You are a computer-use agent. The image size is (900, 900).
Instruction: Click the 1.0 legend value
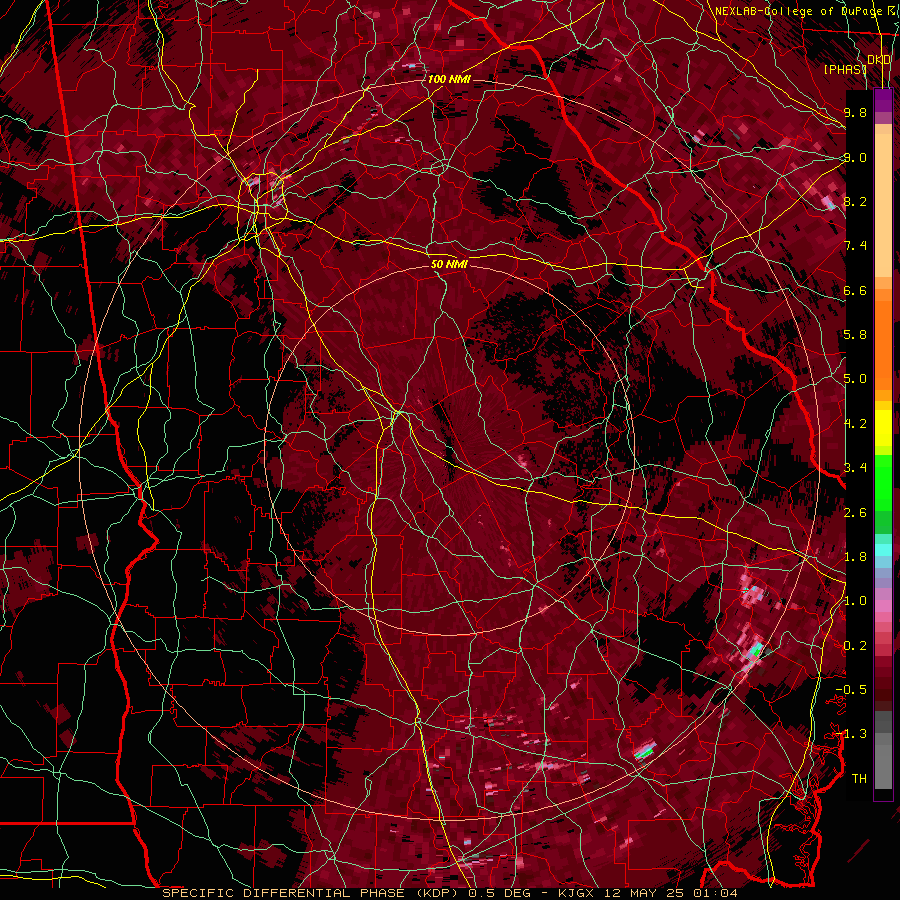[855, 601]
